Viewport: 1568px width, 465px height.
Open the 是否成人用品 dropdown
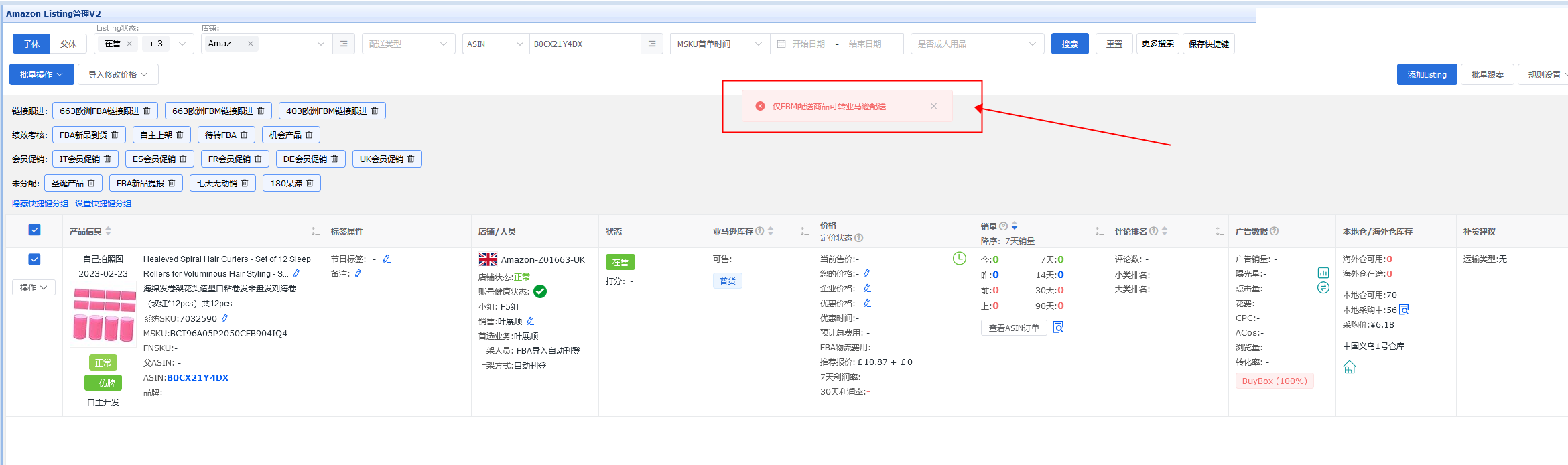(x=977, y=44)
